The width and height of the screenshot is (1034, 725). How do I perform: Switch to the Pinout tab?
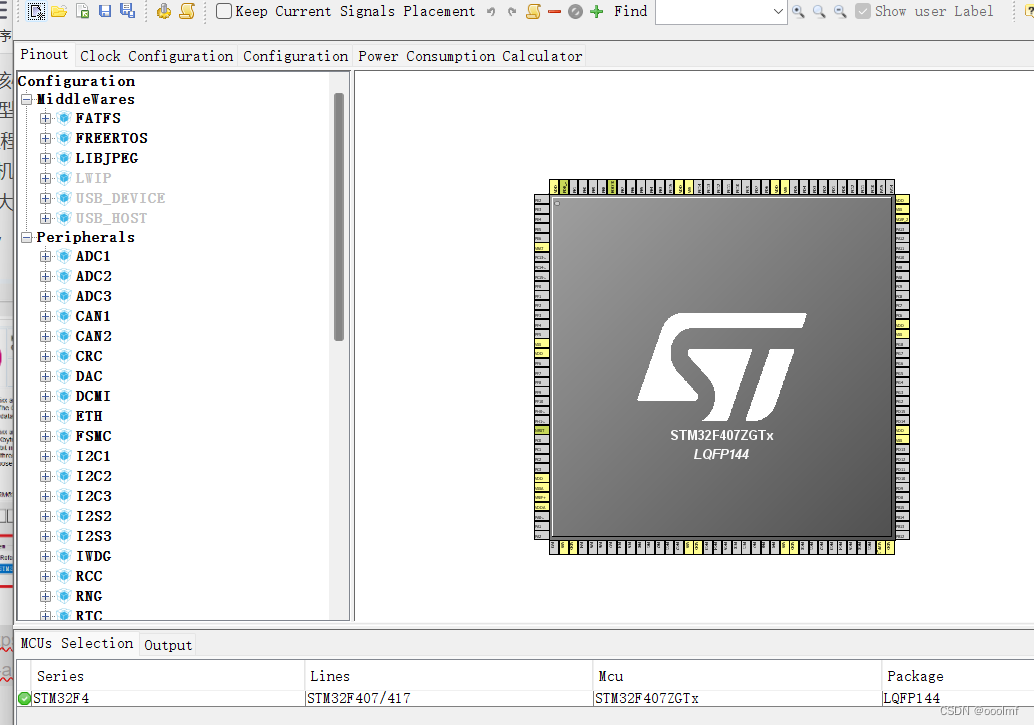coord(44,55)
